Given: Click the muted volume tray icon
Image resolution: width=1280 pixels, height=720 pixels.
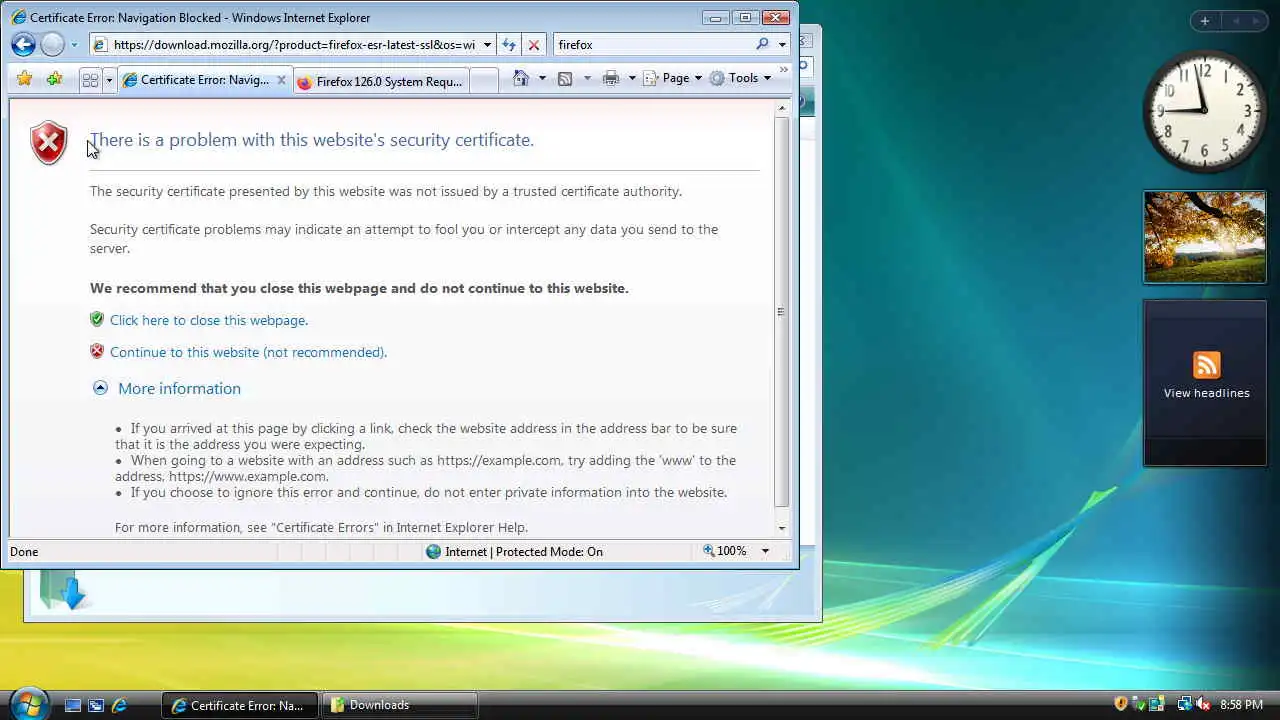Looking at the screenshot, I should (x=1202, y=704).
